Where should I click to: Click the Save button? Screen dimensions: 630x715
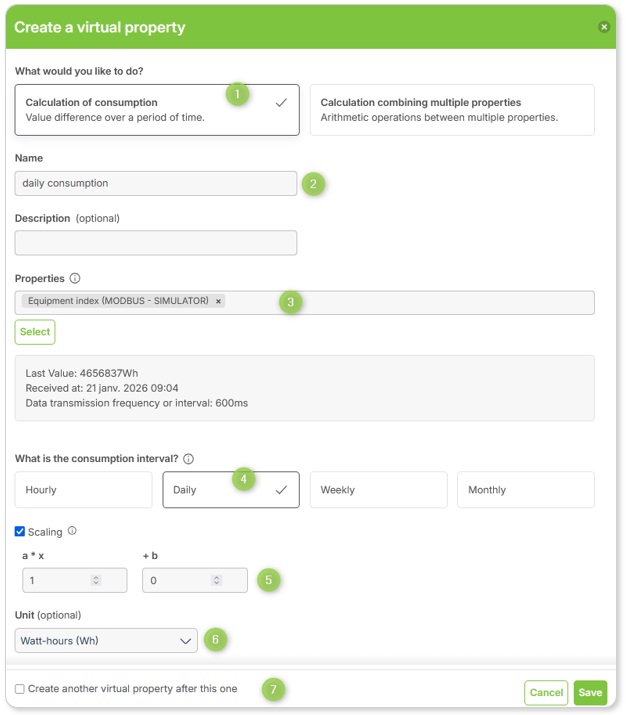tap(590, 693)
